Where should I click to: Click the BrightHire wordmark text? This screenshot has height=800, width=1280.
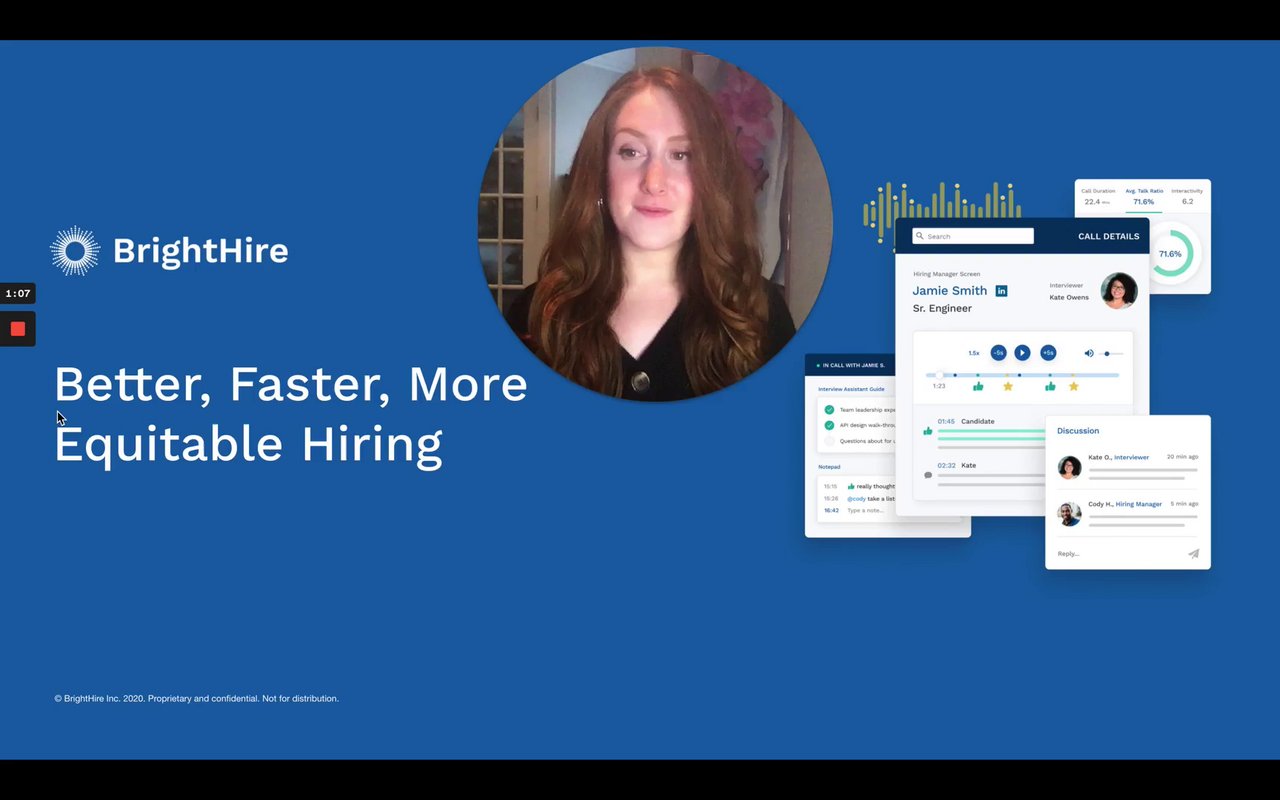pos(201,251)
